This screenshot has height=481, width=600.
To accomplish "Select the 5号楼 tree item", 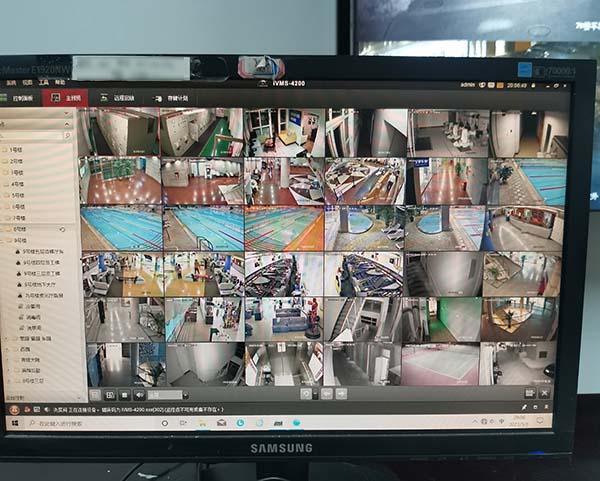I will pyautogui.click(x=17, y=195).
